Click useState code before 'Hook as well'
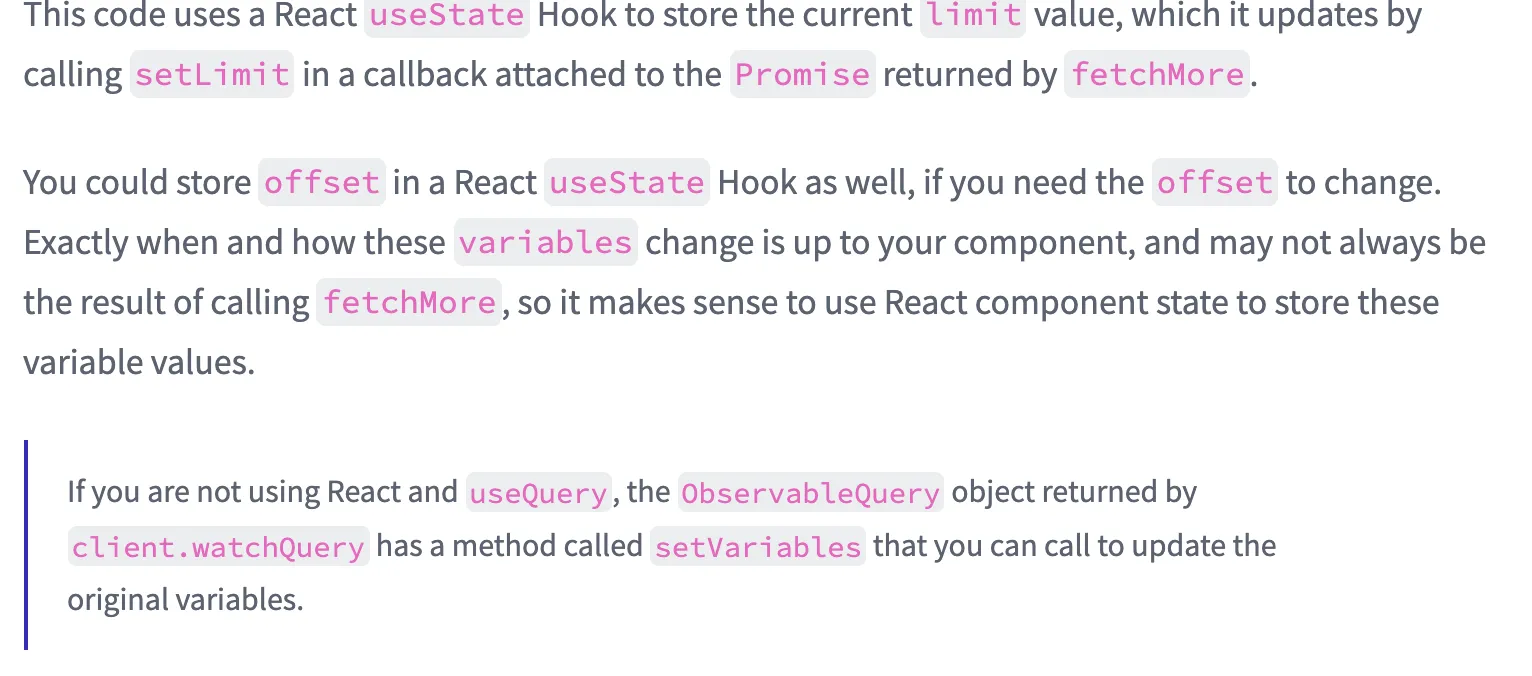1532x676 pixels. click(x=626, y=183)
